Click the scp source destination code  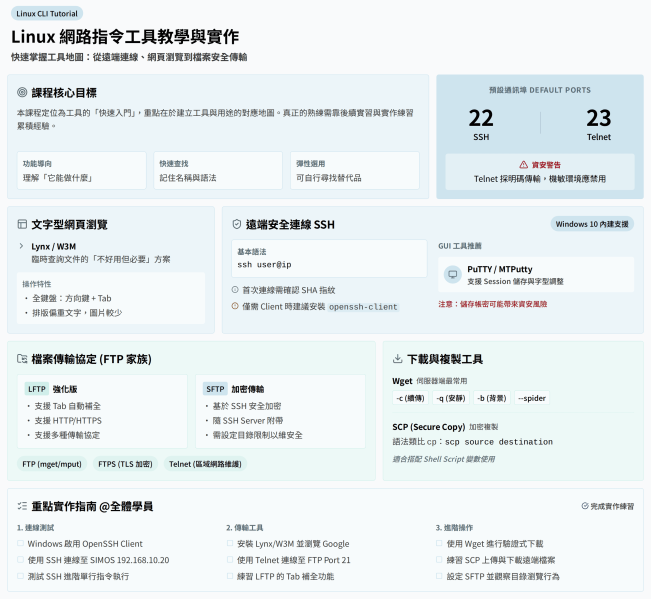pyautogui.click(x=499, y=442)
